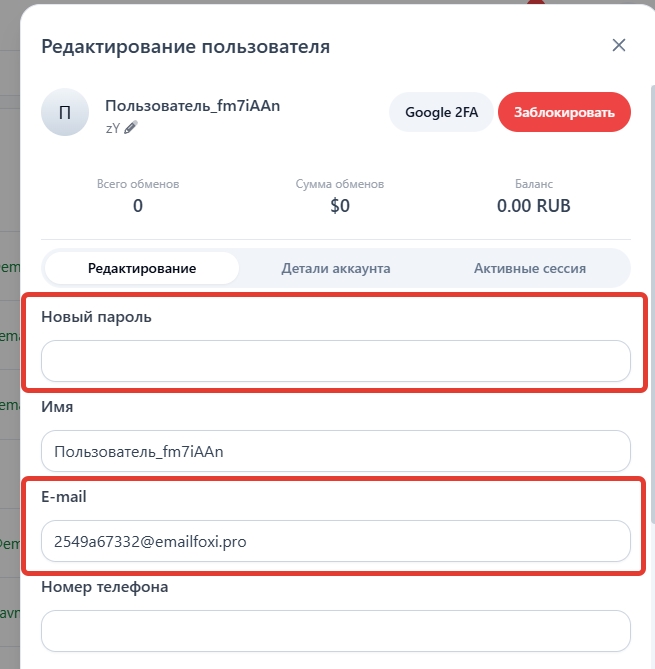Viewport: 655px width, 669px height.
Task: Click the Редактирование пользователя dialog title
Action: pyautogui.click(x=185, y=46)
